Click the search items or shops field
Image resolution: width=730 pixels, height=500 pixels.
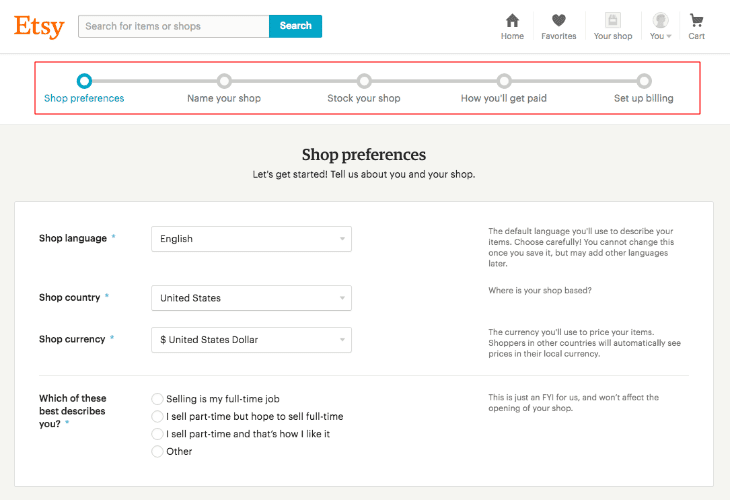coord(173,26)
